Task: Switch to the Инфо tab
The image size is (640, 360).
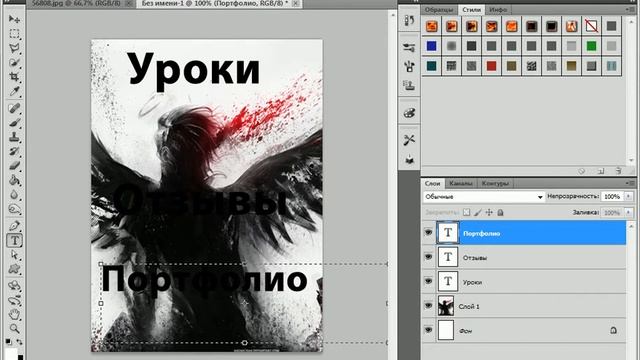Action: coord(498,9)
